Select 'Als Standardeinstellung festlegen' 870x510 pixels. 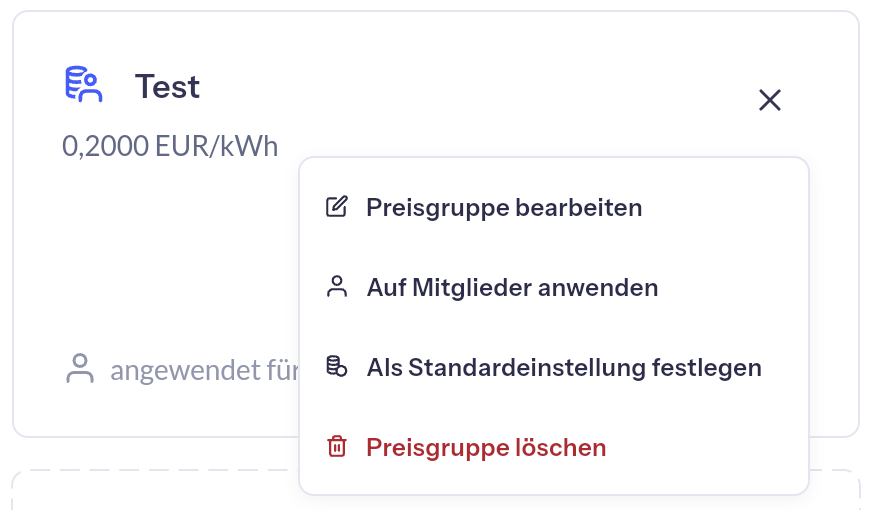(564, 368)
